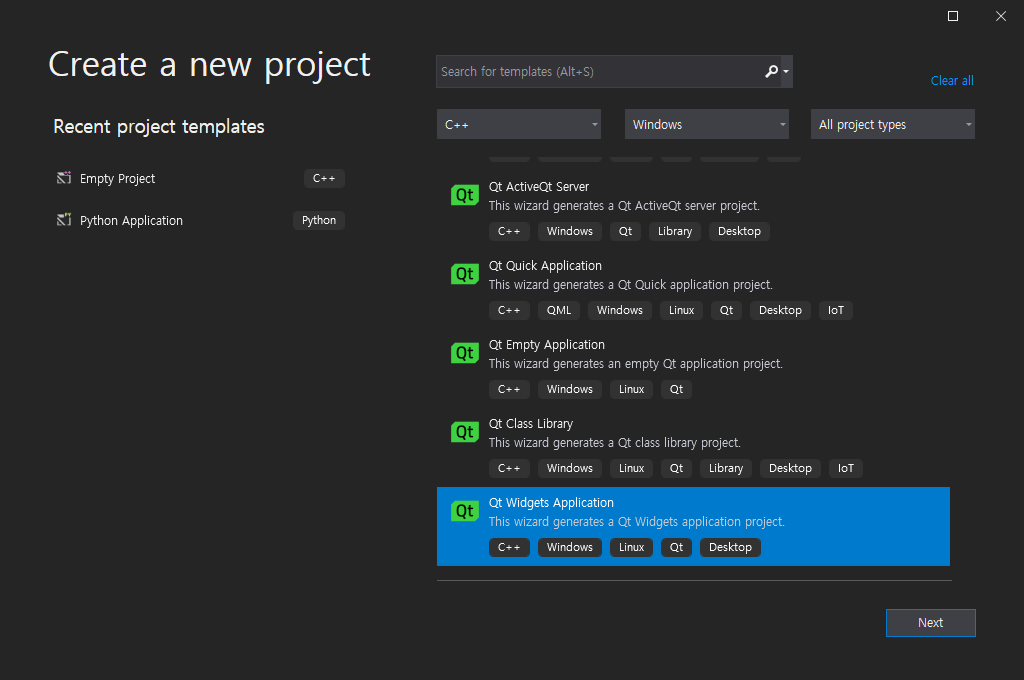The image size is (1024, 680).
Task: Click Desktop tag under Qt ActiveQt Server
Action: pos(739,231)
